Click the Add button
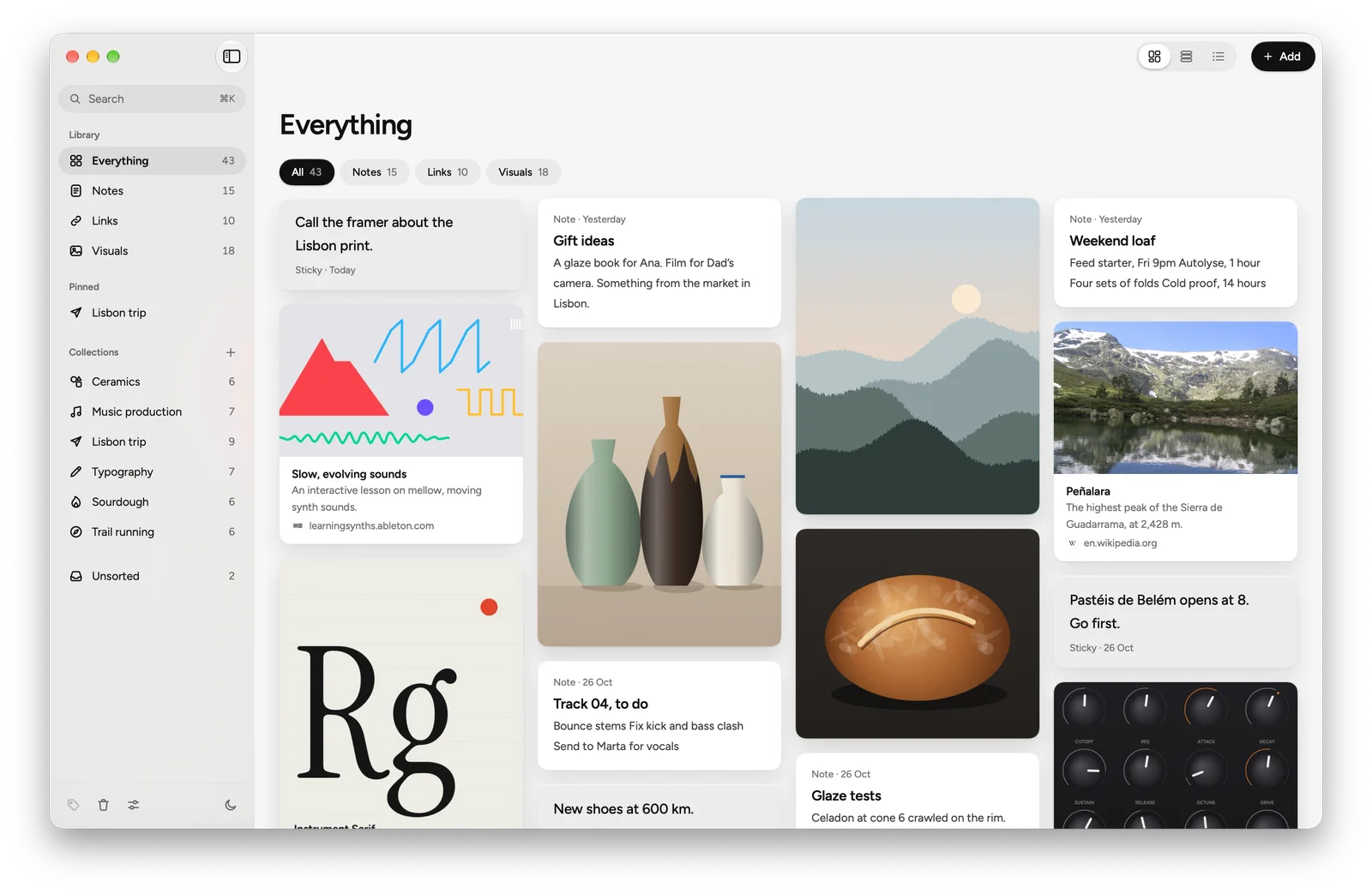1372x894 pixels. 1282,57
